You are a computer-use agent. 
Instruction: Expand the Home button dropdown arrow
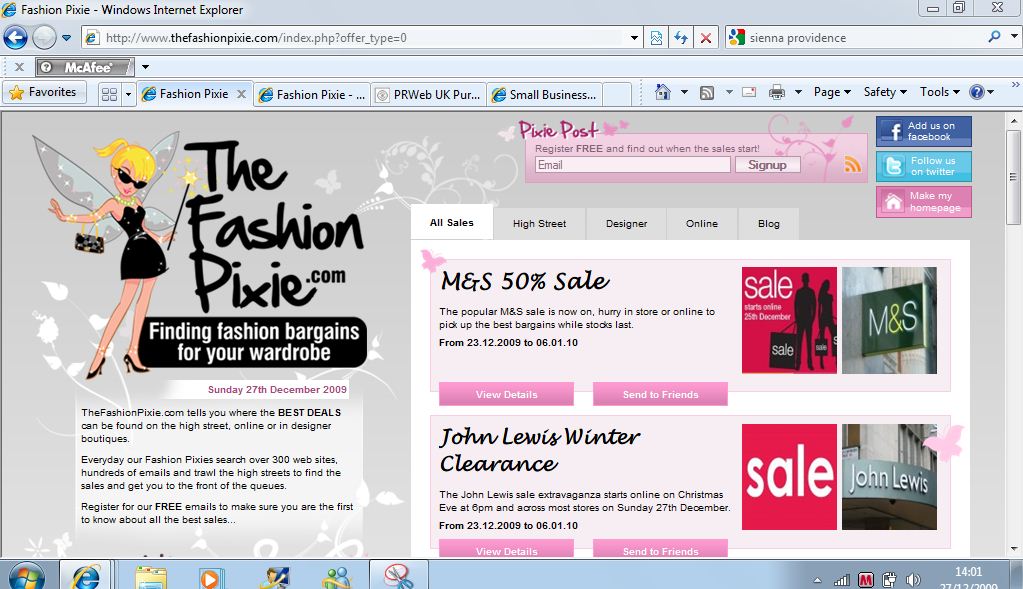[684, 92]
